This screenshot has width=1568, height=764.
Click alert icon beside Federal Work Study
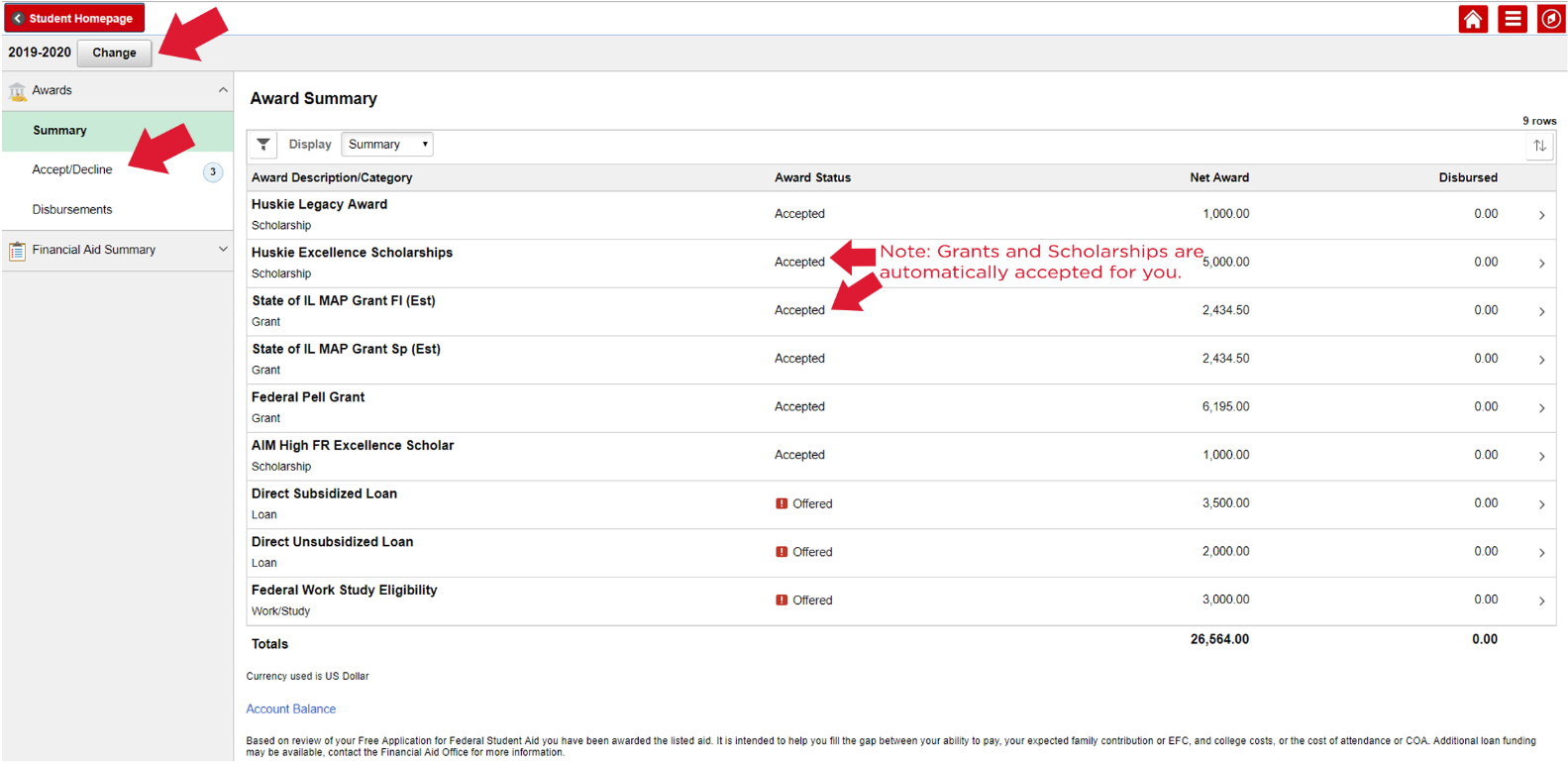point(782,600)
